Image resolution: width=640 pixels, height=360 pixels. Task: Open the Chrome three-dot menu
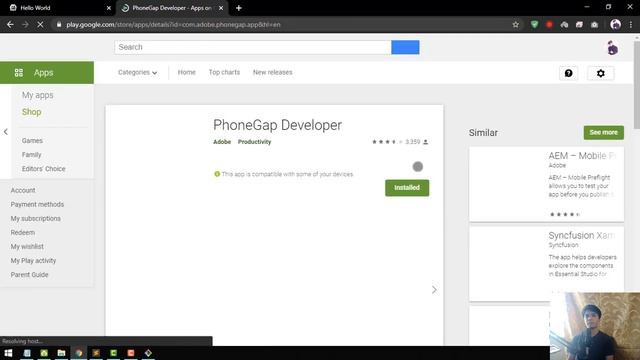[x=631, y=24]
